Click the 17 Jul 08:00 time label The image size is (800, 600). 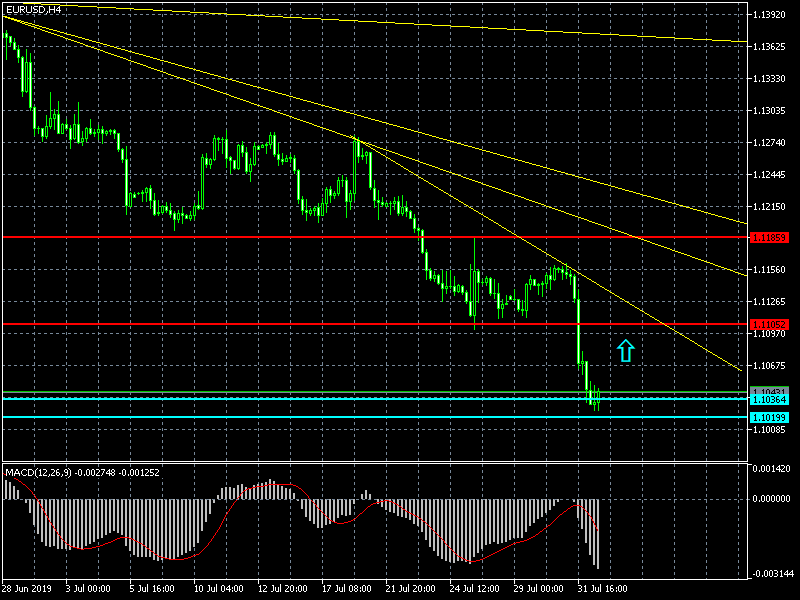pos(348,588)
